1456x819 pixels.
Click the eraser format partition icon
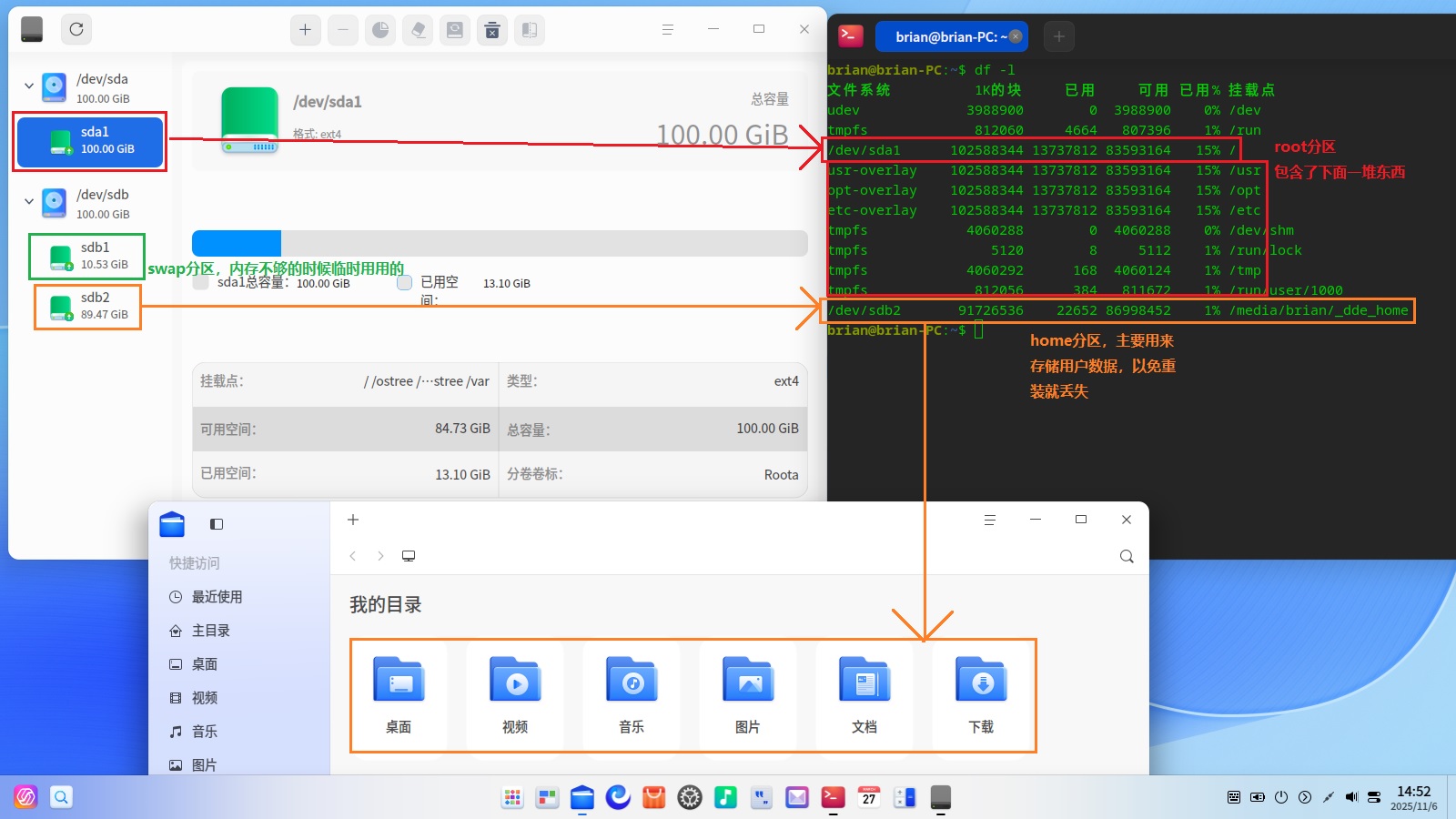418,30
